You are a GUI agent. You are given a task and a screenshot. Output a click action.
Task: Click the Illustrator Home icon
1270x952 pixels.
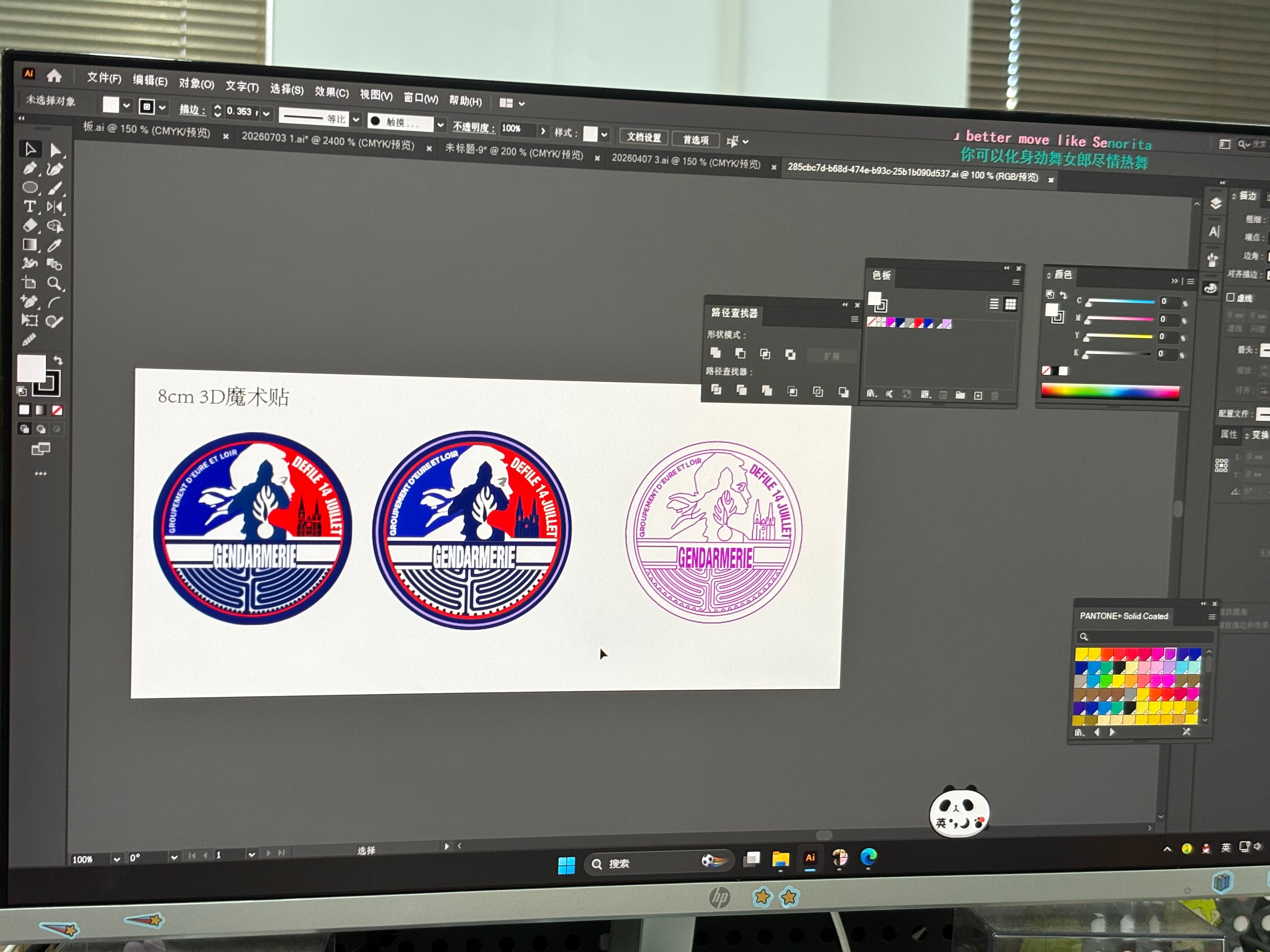pos(54,75)
